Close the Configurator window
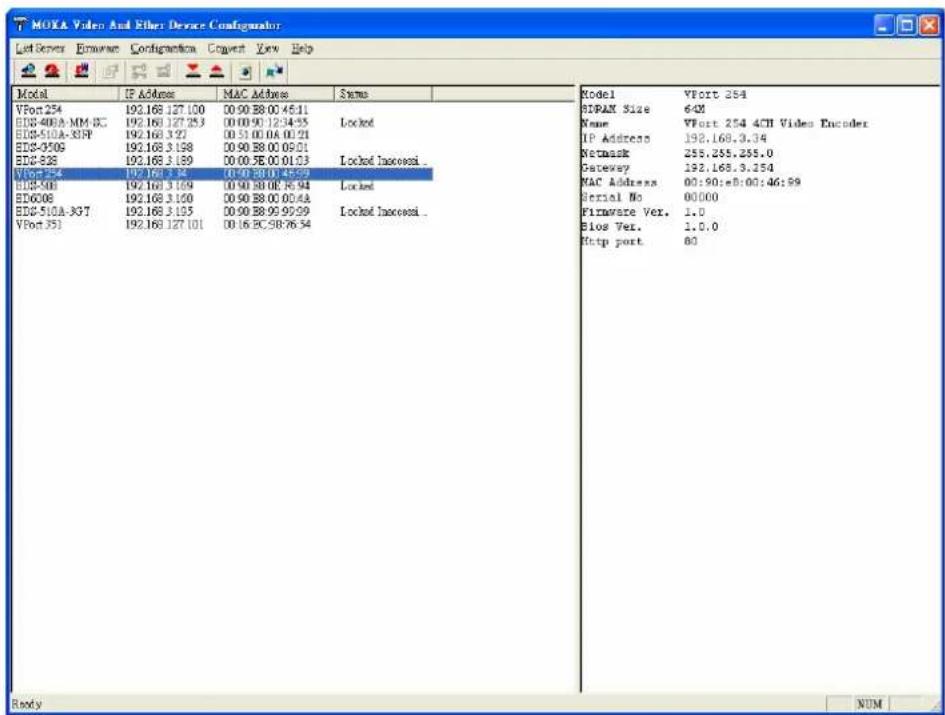 pos(929,25)
